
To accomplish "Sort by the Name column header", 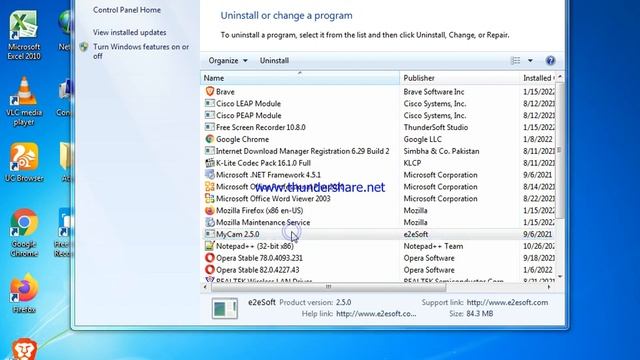I will 300,78.
